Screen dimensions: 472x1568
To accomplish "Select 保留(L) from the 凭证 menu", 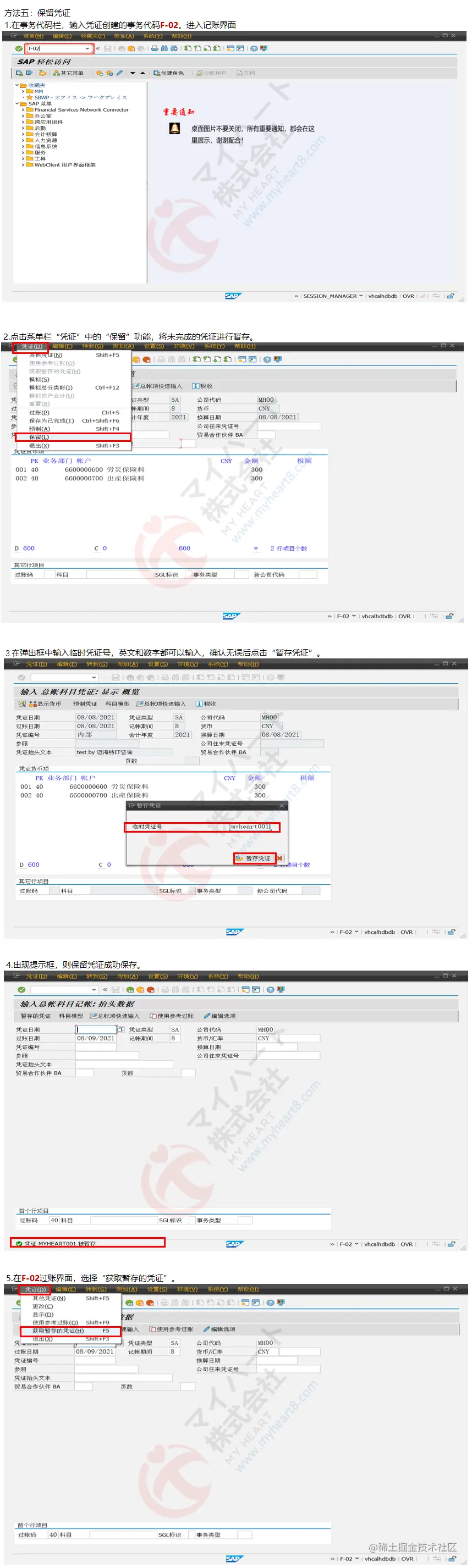I will pos(73,437).
